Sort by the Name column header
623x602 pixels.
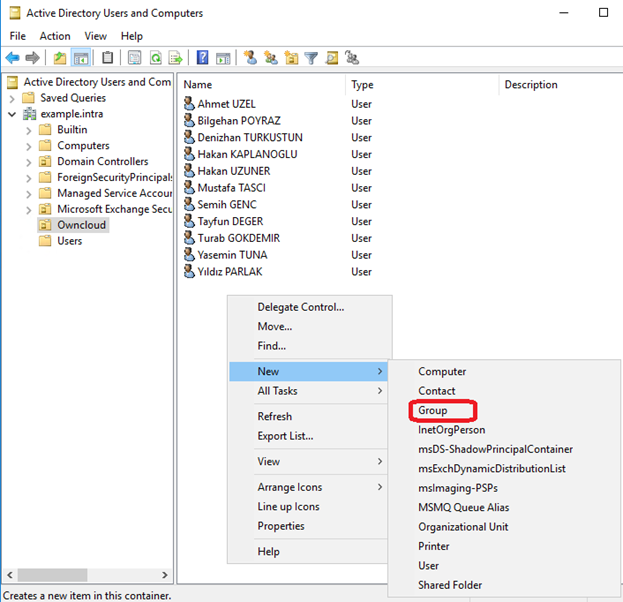tap(262, 85)
